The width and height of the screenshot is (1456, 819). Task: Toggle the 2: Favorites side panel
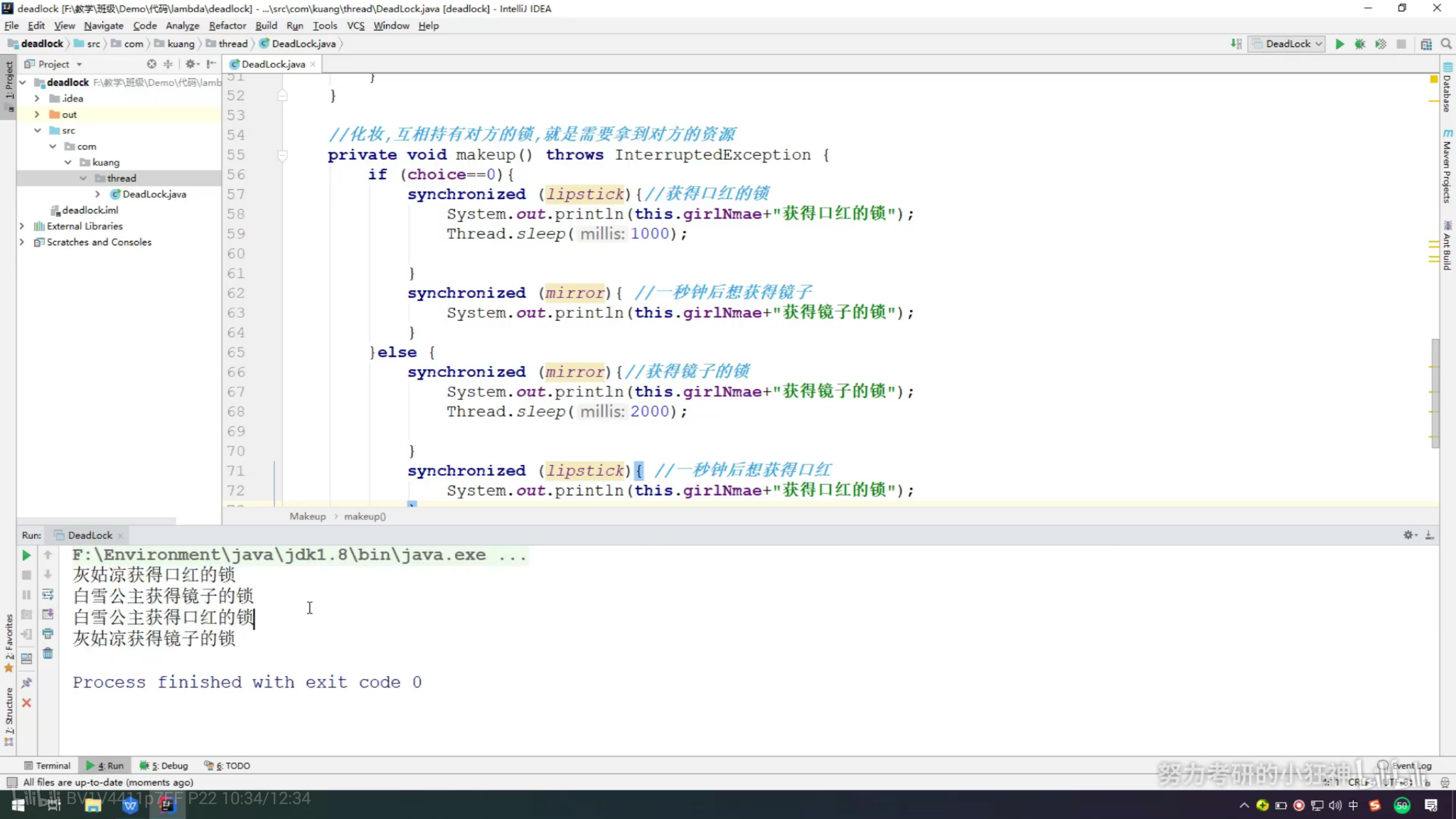pyautogui.click(x=9, y=643)
